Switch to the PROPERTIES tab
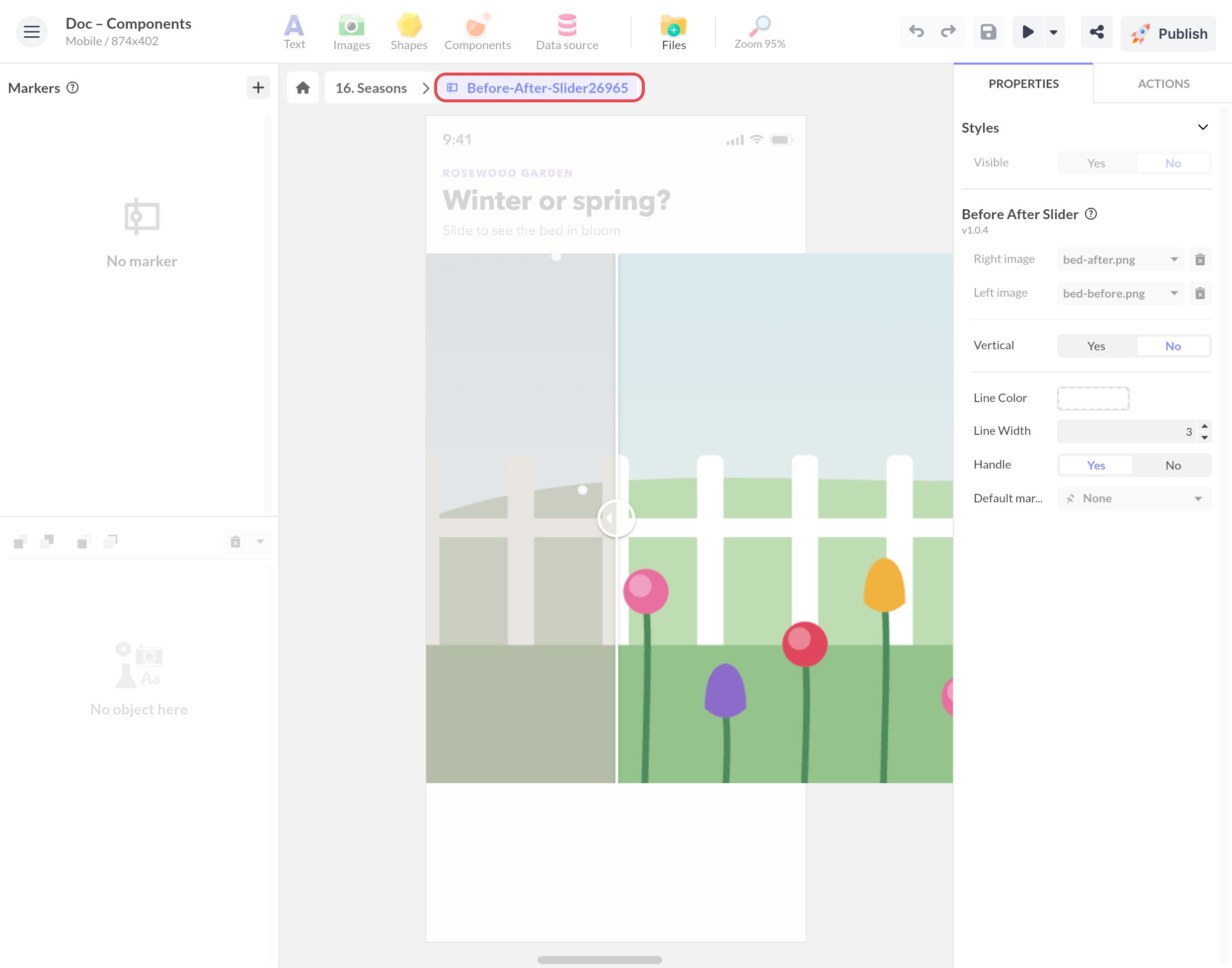This screenshot has height=968, width=1232. pos(1023,84)
